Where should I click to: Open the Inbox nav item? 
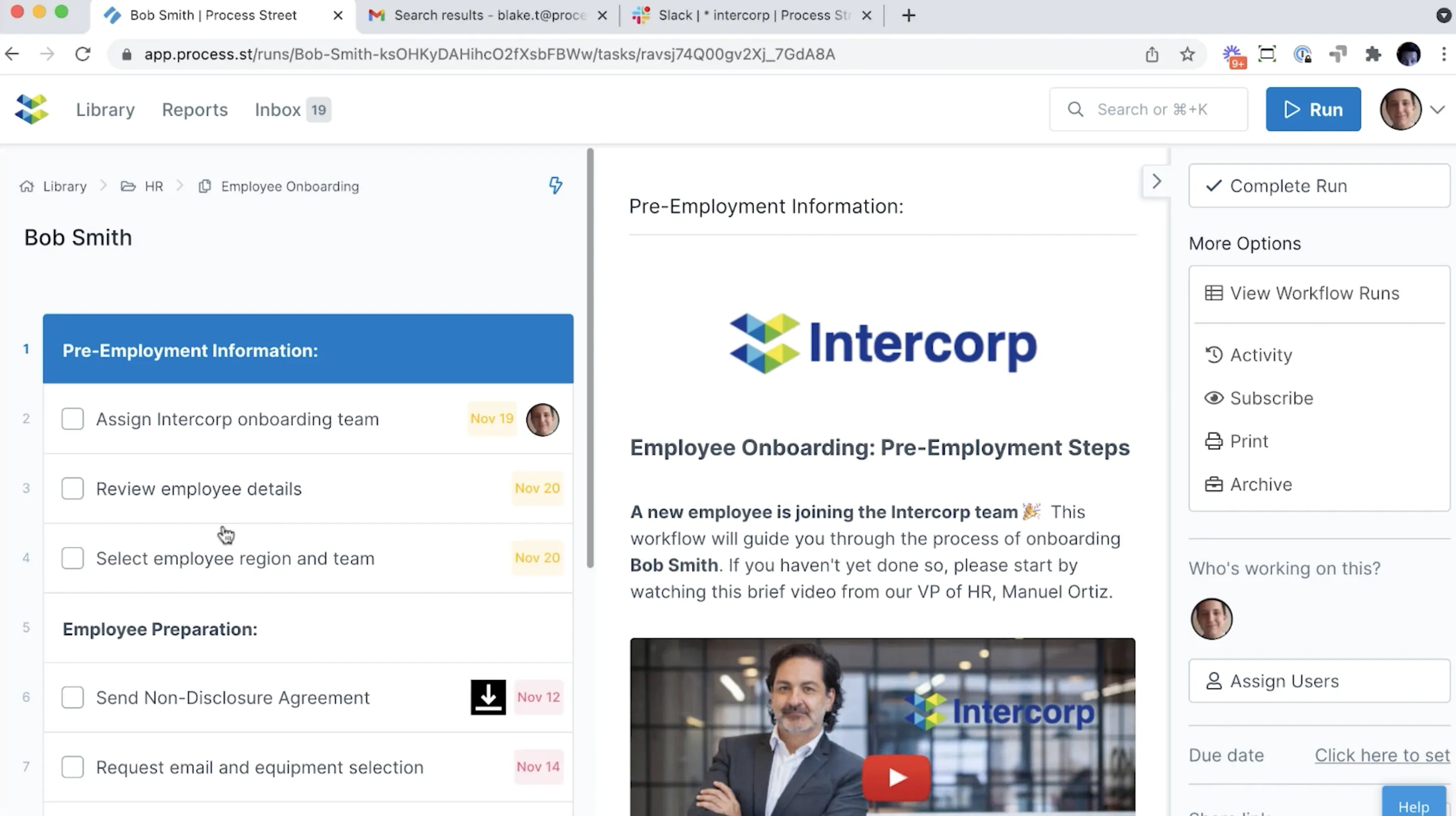click(x=292, y=110)
